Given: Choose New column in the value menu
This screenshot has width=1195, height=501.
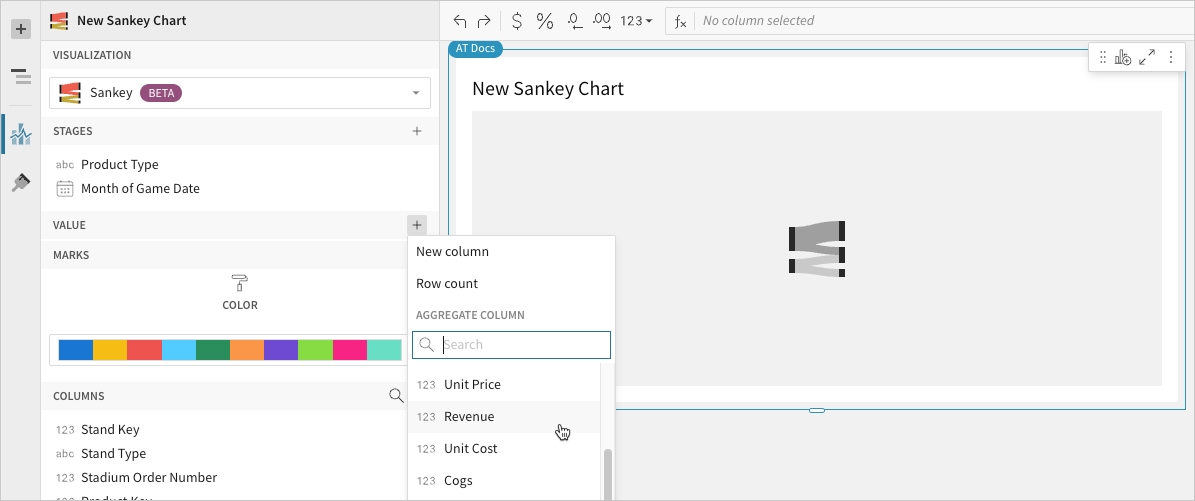Looking at the screenshot, I should [452, 252].
